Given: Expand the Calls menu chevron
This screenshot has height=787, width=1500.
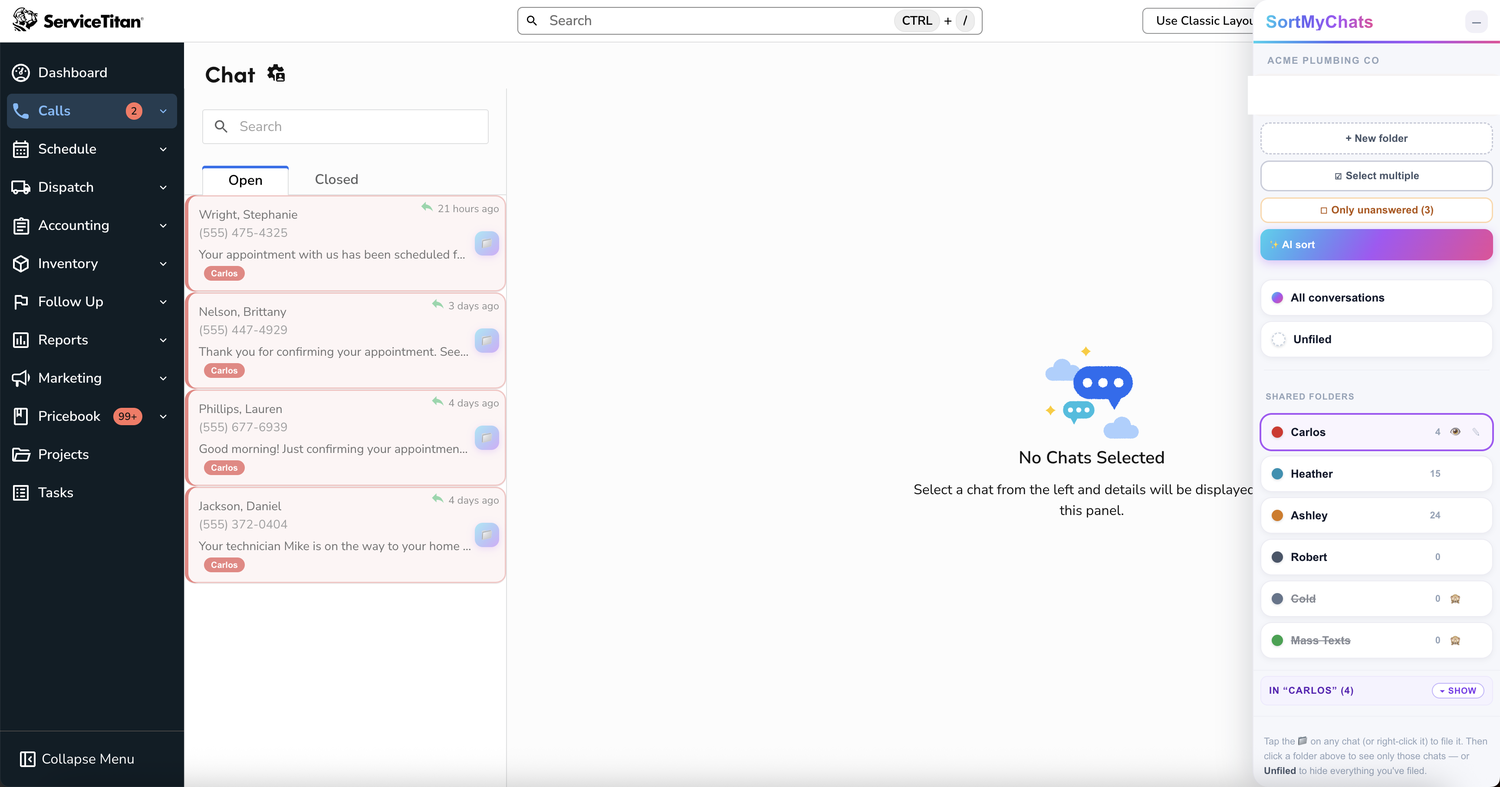Looking at the screenshot, I should (163, 111).
